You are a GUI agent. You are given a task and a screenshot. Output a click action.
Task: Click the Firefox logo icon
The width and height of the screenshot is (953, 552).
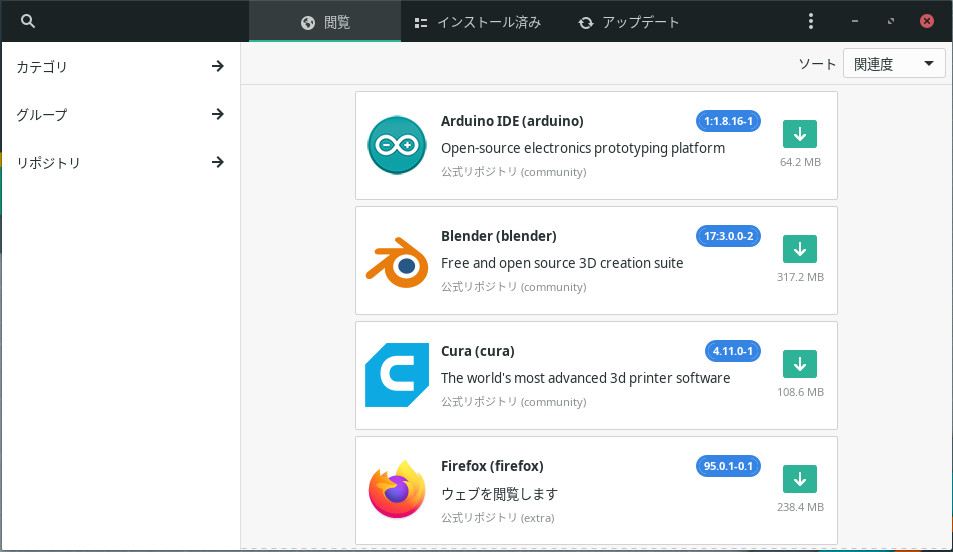point(397,490)
